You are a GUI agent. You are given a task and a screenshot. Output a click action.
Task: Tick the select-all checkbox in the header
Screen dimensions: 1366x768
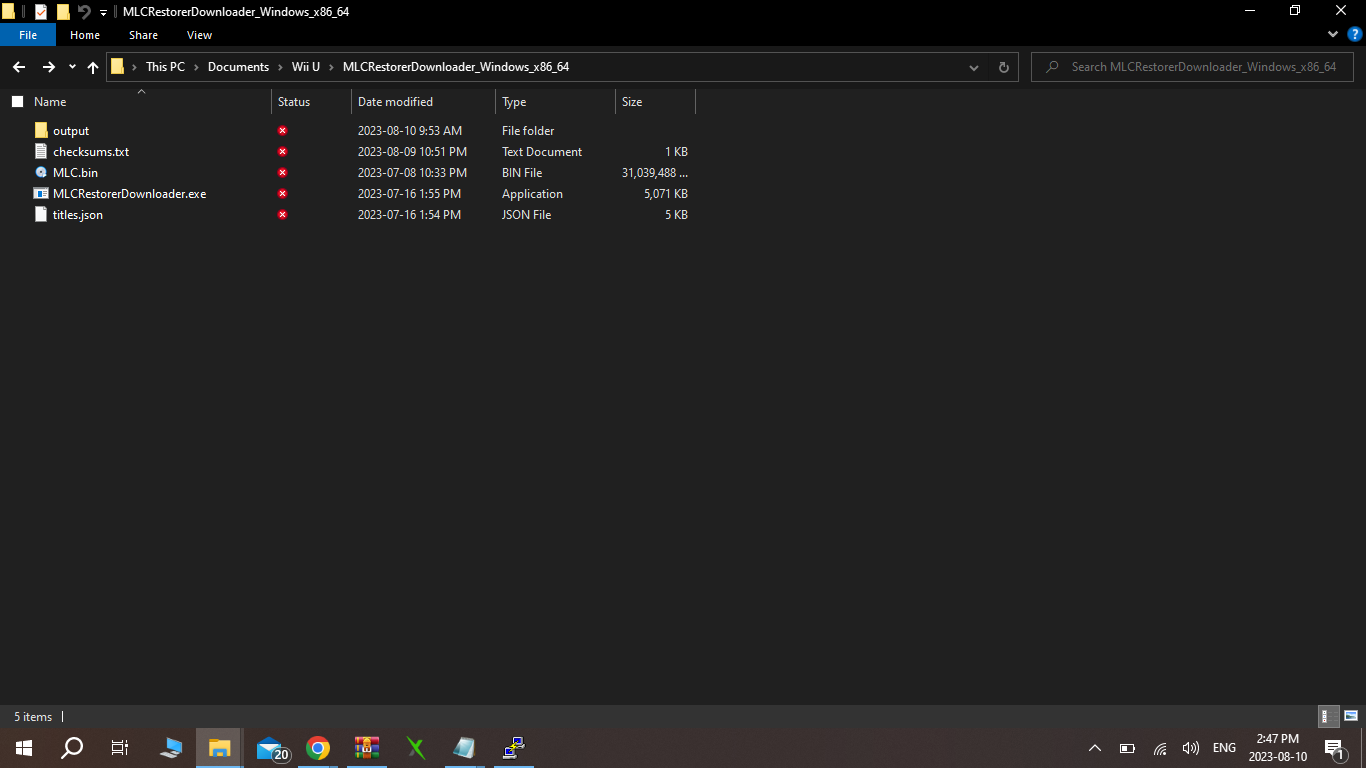click(17, 102)
